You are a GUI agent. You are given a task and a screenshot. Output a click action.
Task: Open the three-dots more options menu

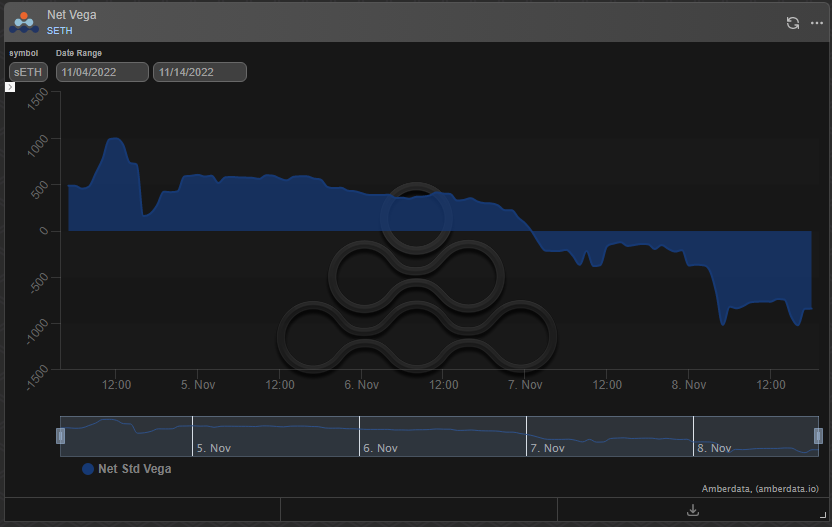[x=817, y=23]
